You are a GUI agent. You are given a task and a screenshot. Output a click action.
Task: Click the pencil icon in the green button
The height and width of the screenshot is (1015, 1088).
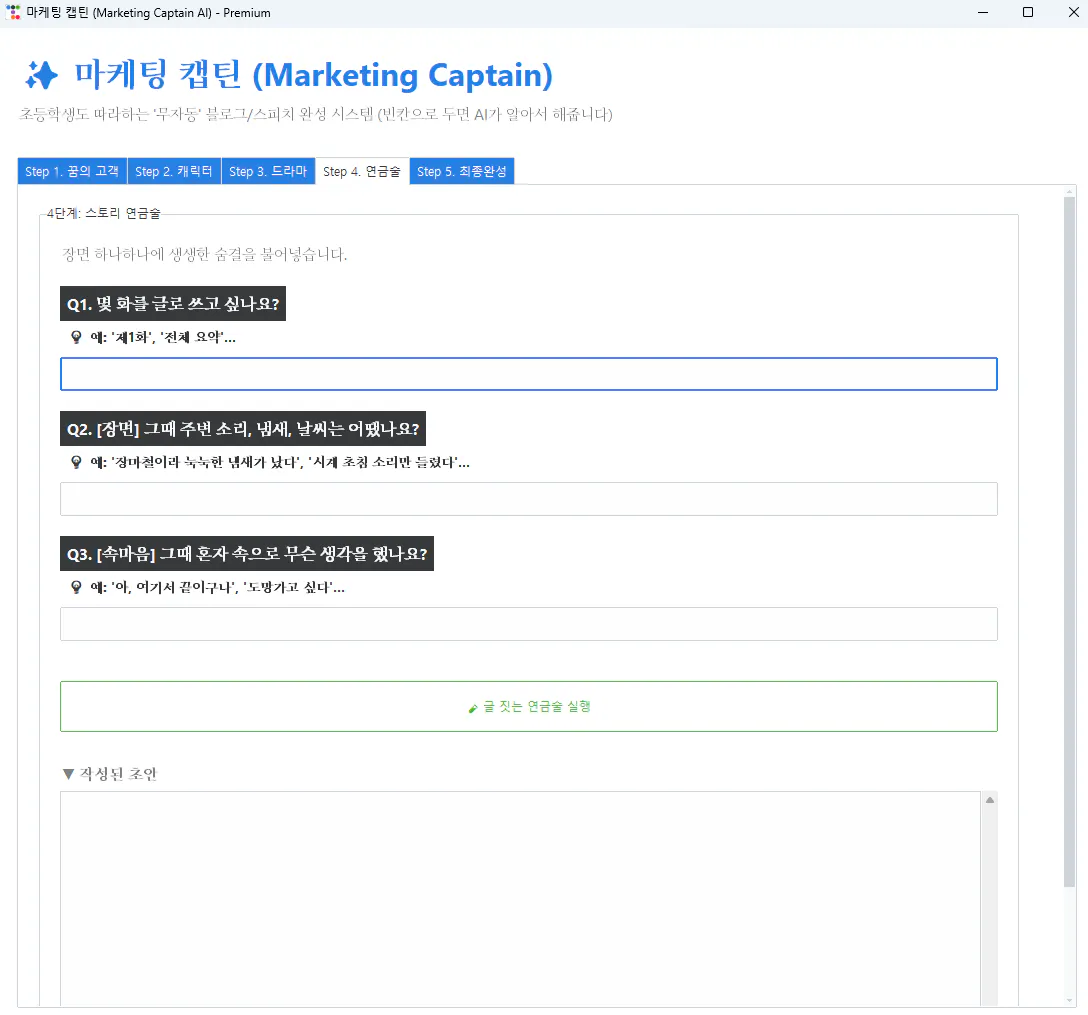[x=472, y=707]
